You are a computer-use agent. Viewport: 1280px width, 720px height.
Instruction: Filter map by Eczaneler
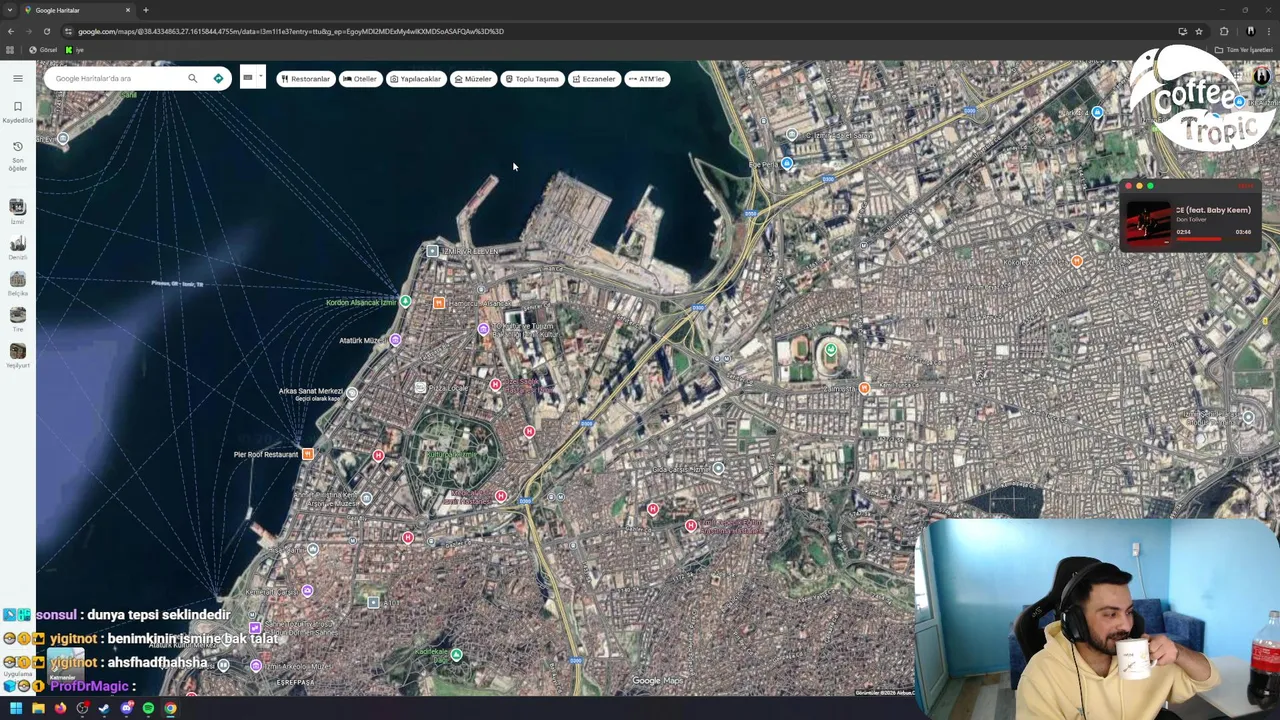pos(595,79)
